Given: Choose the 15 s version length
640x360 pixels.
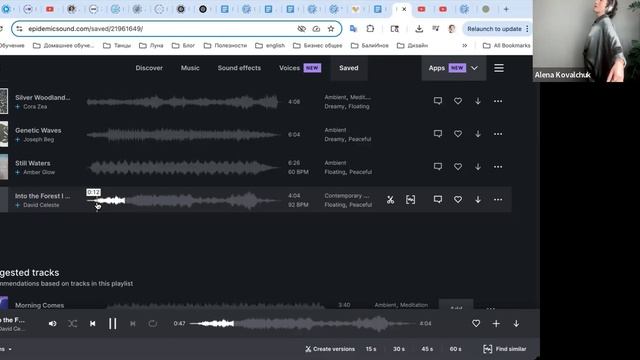Looking at the screenshot, I should coord(371,349).
